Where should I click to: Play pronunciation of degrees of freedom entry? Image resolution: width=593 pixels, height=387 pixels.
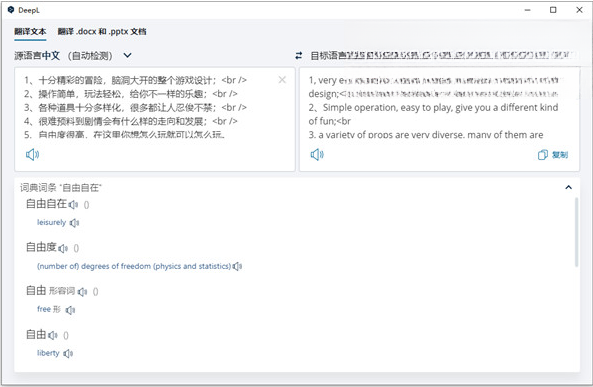(238, 266)
